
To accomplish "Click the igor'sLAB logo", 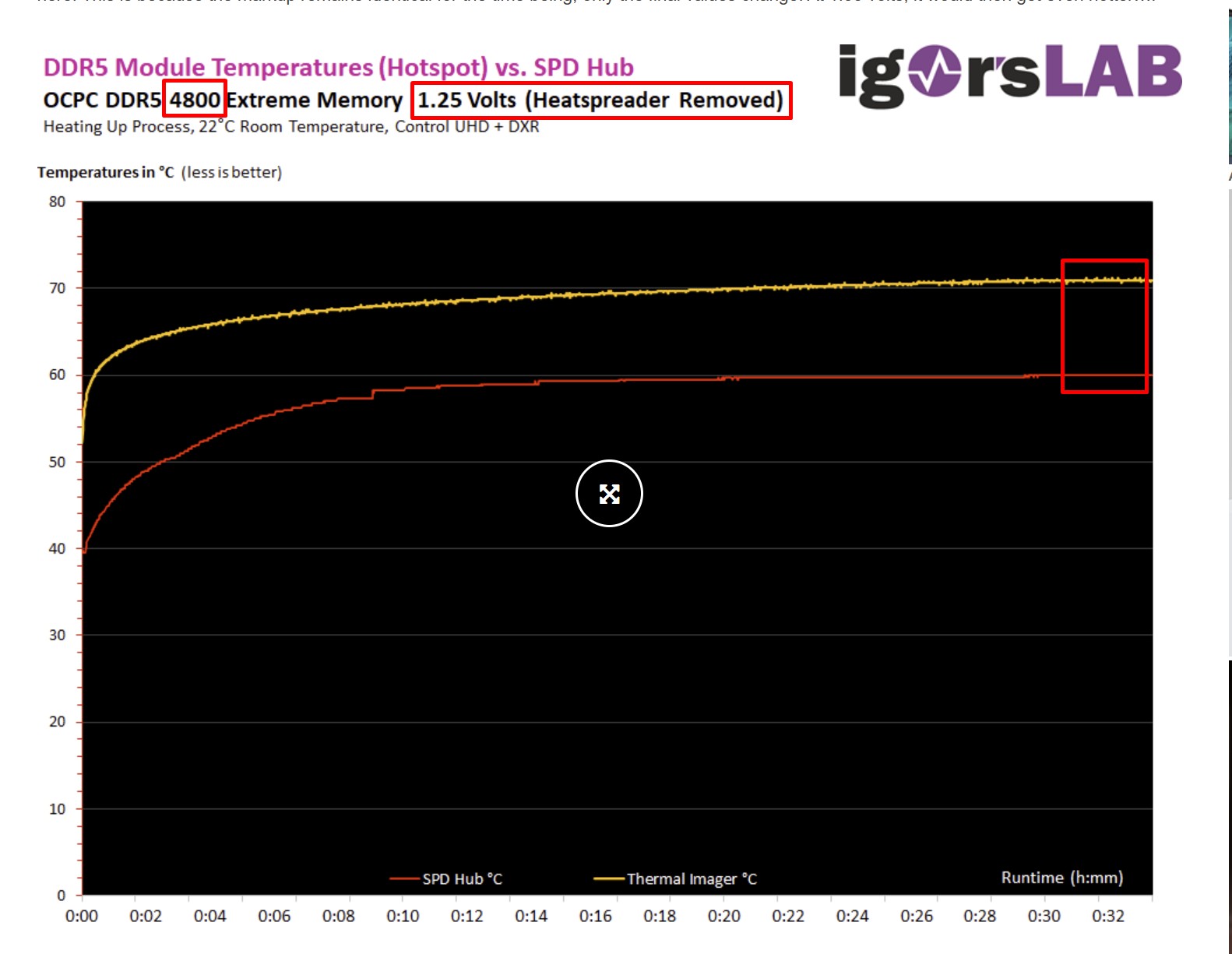I will pos(1010,75).
